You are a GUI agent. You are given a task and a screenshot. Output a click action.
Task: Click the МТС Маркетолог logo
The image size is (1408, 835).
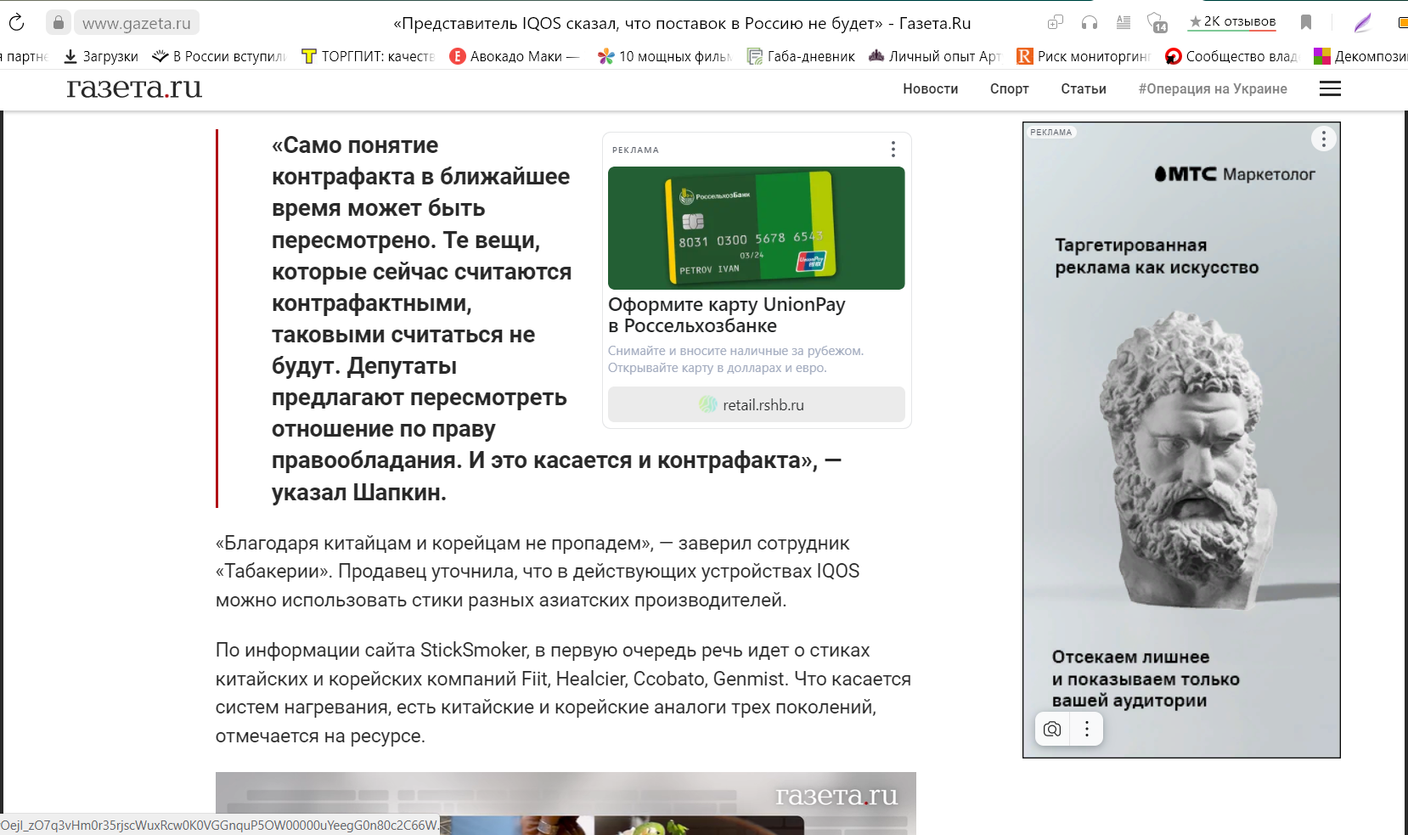pyautogui.click(x=1234, y=174)
